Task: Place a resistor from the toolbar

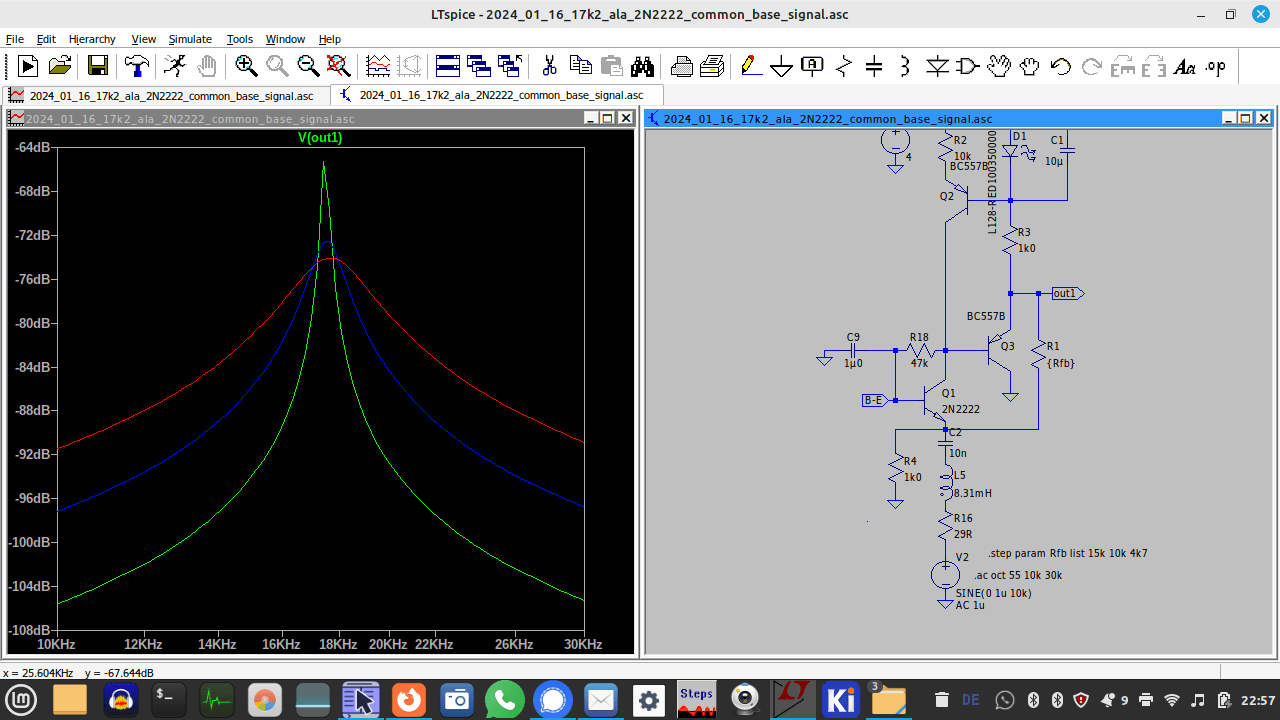Action: tap(844, 66)
